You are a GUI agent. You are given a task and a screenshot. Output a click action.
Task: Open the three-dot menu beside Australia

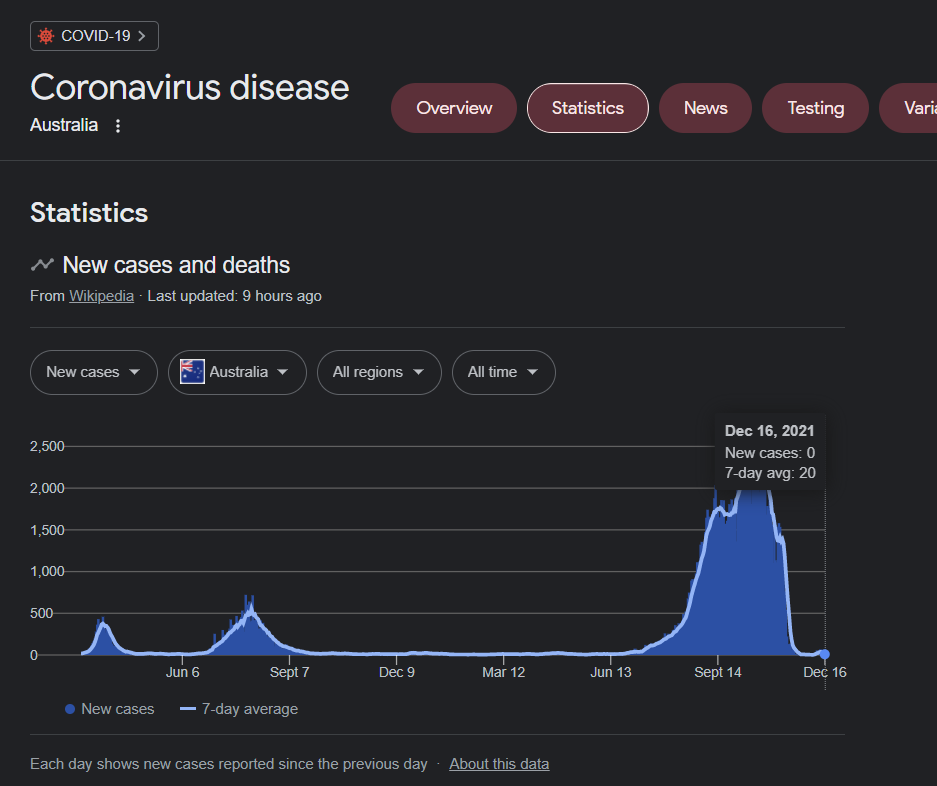point(118,126)
